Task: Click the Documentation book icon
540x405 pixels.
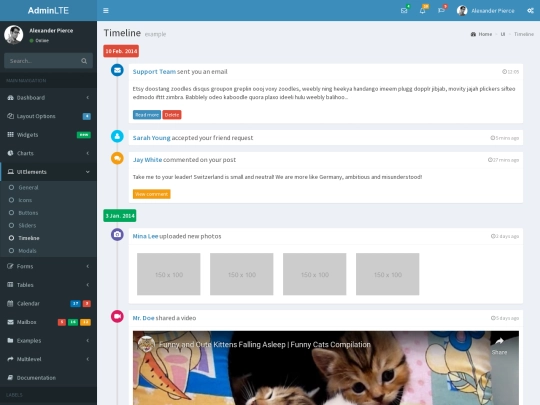Action: 10,378
